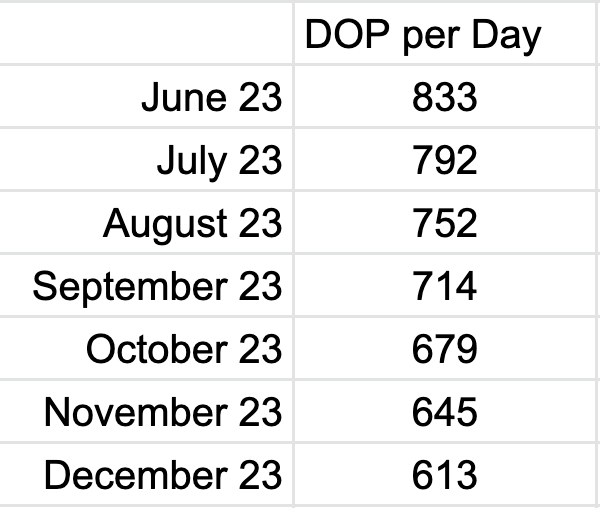The image size is (600, 508).
Task: Select the cell containing 833
Action: pyautogui.click(x=445, y=96)
